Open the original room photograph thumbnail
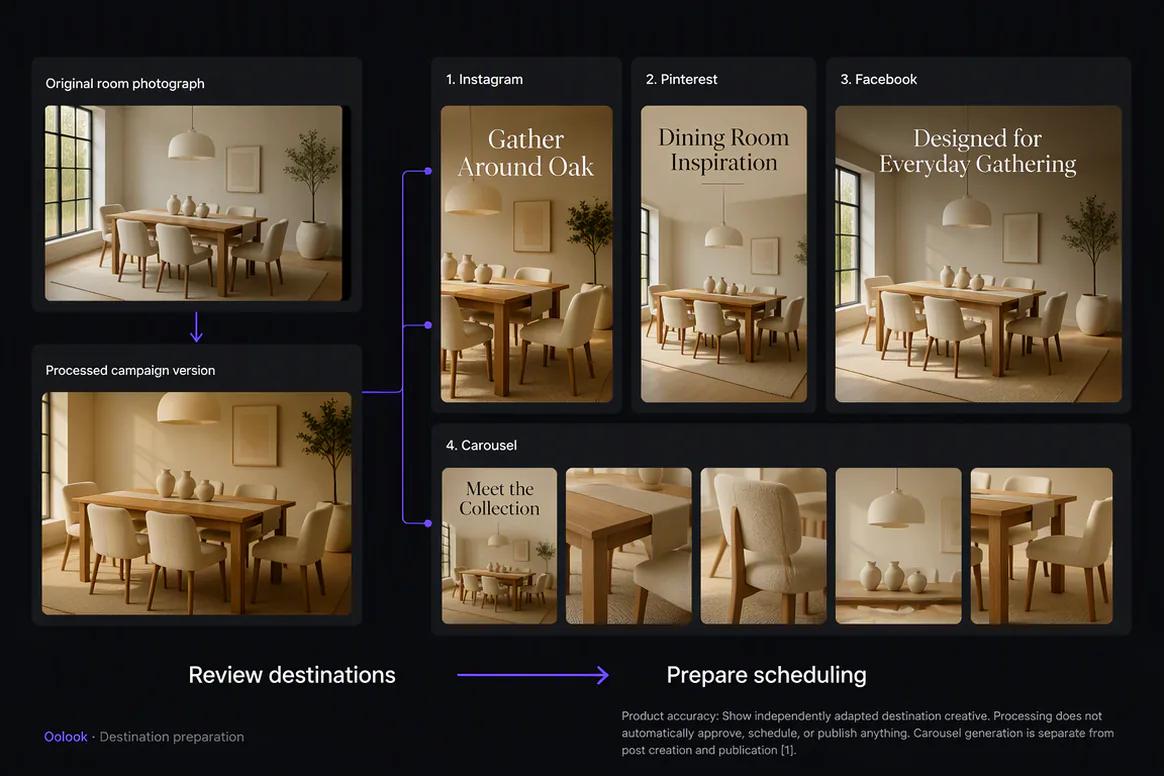 coord(193,203)
